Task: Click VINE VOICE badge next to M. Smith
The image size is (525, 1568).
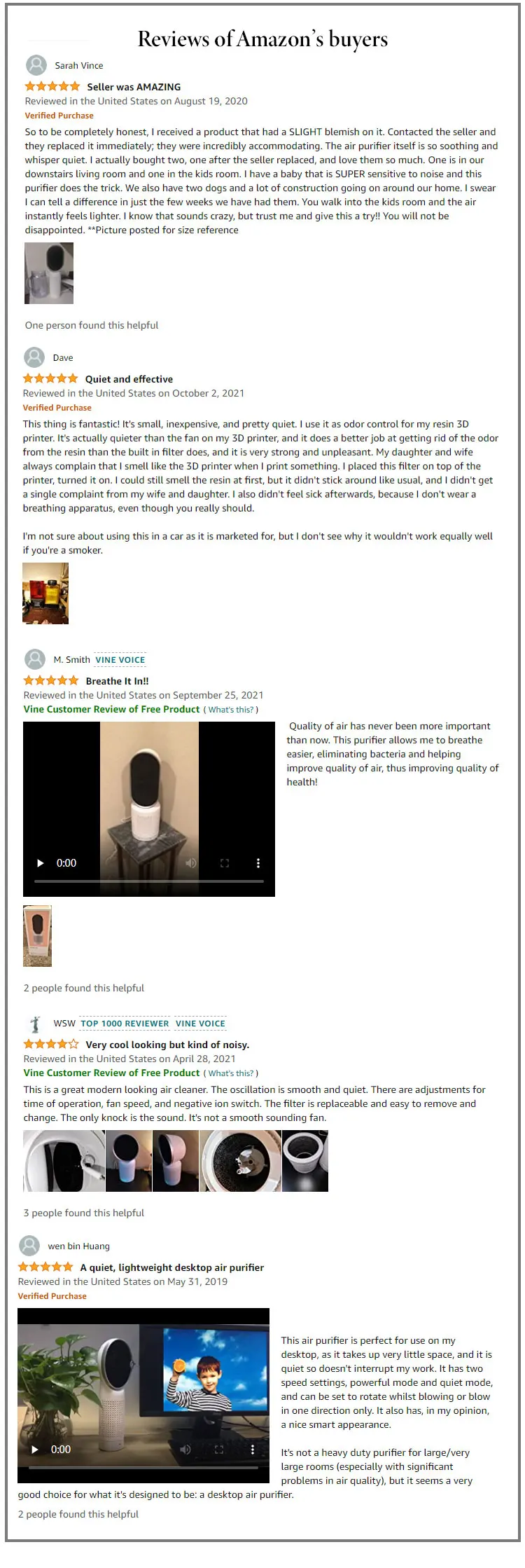Action: tap(120, 660)
